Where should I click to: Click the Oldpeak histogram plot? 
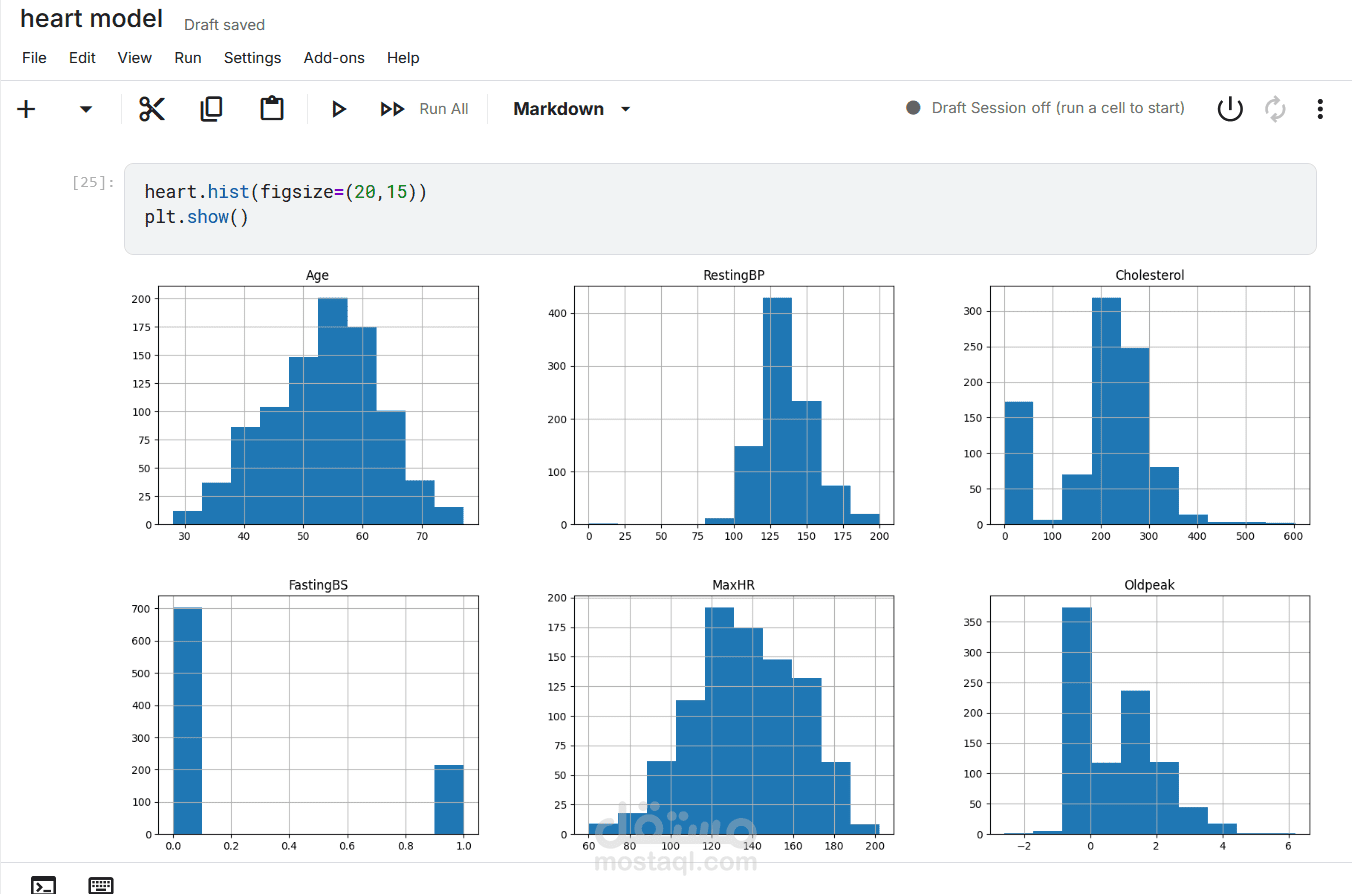point(1150,715)
